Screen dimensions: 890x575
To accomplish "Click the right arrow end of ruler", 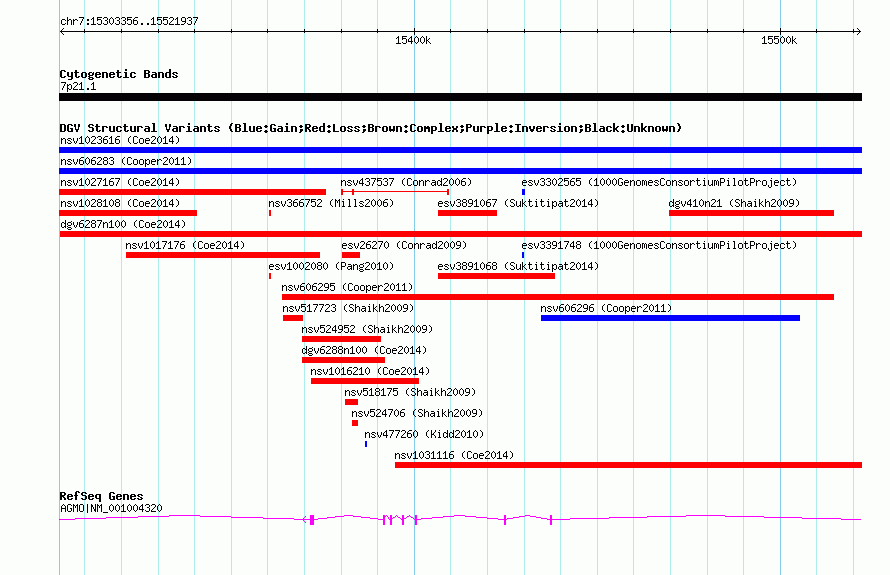I will (858, 31).
